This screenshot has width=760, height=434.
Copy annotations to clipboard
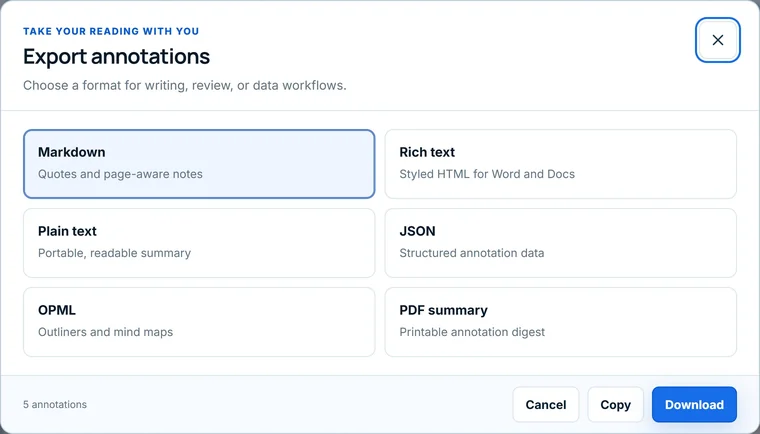[616, 404]
